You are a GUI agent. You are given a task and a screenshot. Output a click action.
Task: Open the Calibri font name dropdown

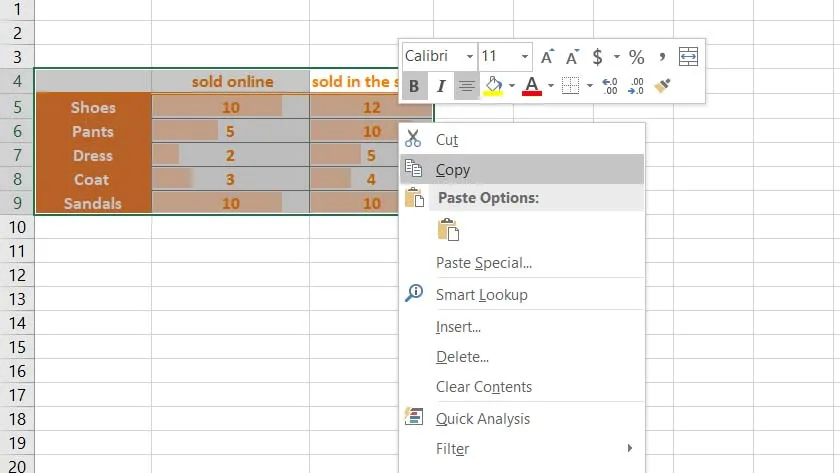point(470,56)
